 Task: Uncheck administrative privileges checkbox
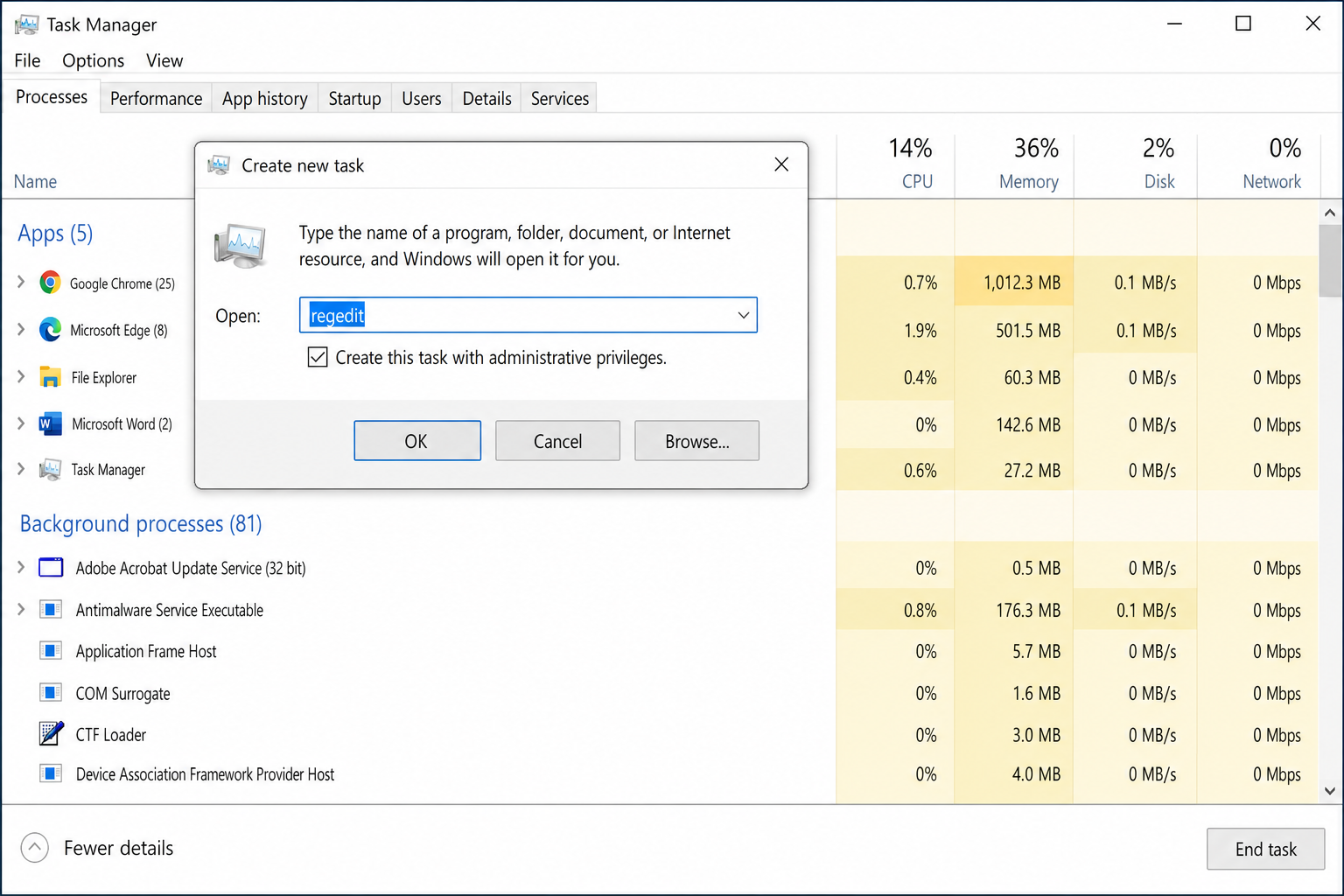point(318,357)
